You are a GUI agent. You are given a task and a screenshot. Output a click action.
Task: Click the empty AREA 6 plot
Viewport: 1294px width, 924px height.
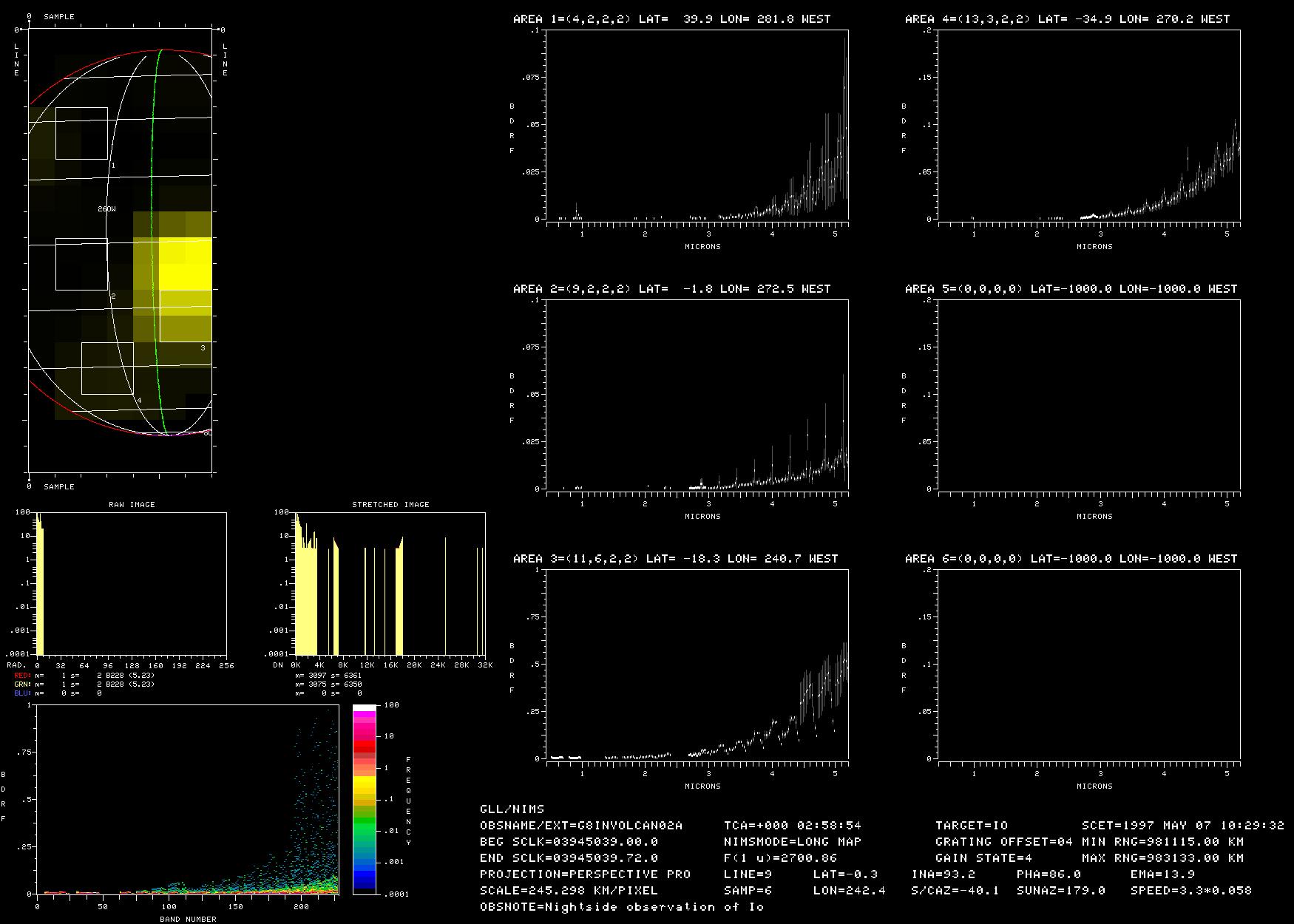(1088, 664)
